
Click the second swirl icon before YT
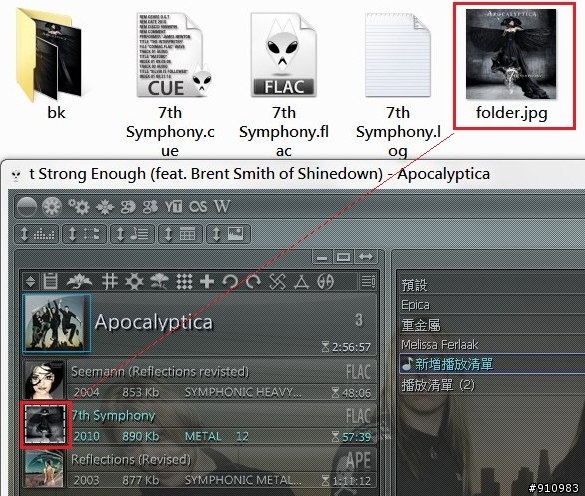[x=150, y=207]
